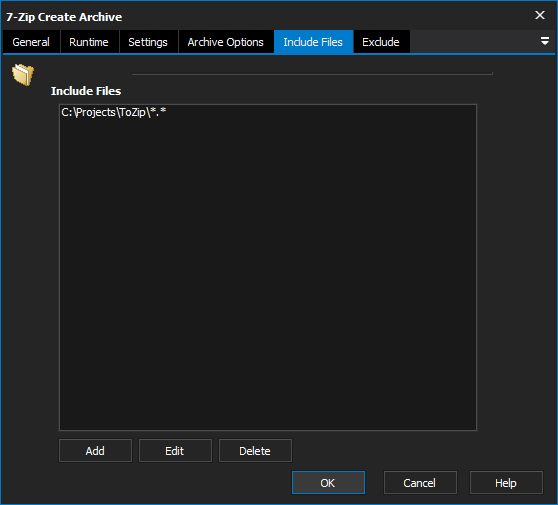This screenshot has width=558, height=505.
Task: Delete the selected include entry
Action: pos(255,451)
